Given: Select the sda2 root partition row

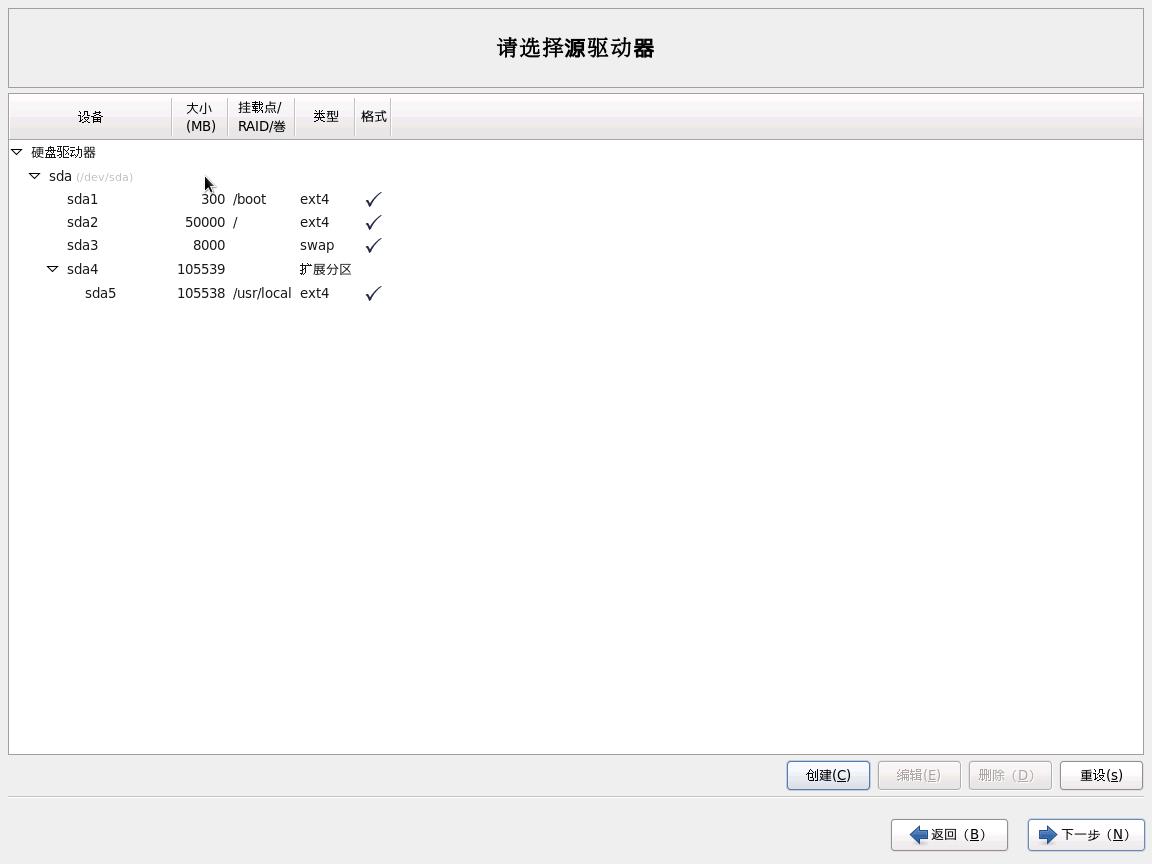Looking at the screenshot, I should (82, 222).
